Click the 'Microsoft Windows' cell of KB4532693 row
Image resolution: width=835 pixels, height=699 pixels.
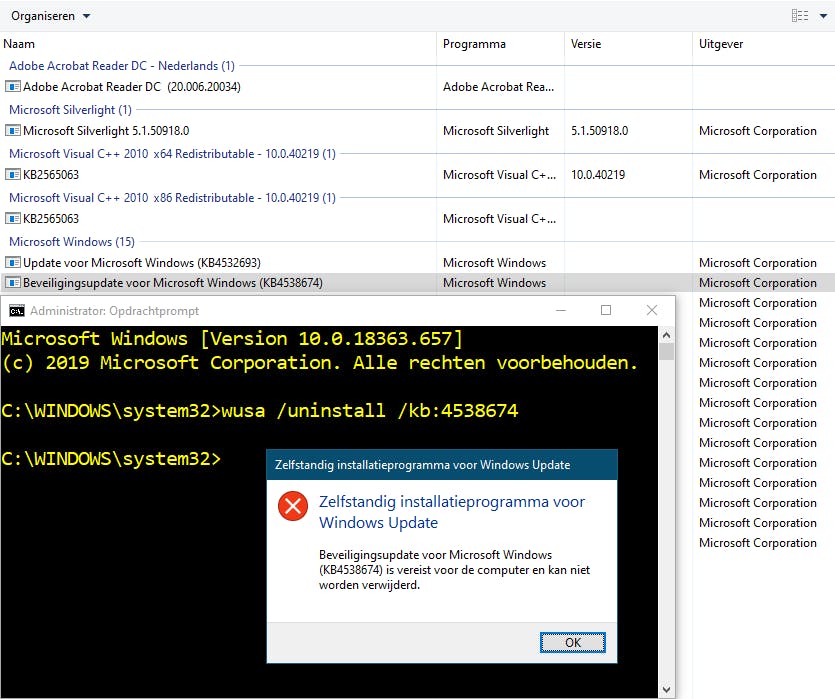494,263
